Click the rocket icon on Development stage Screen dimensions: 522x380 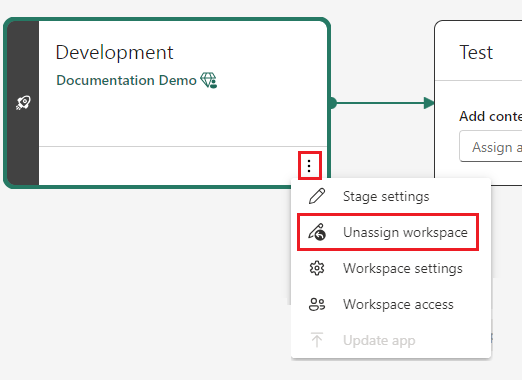[x=23, y=103]
